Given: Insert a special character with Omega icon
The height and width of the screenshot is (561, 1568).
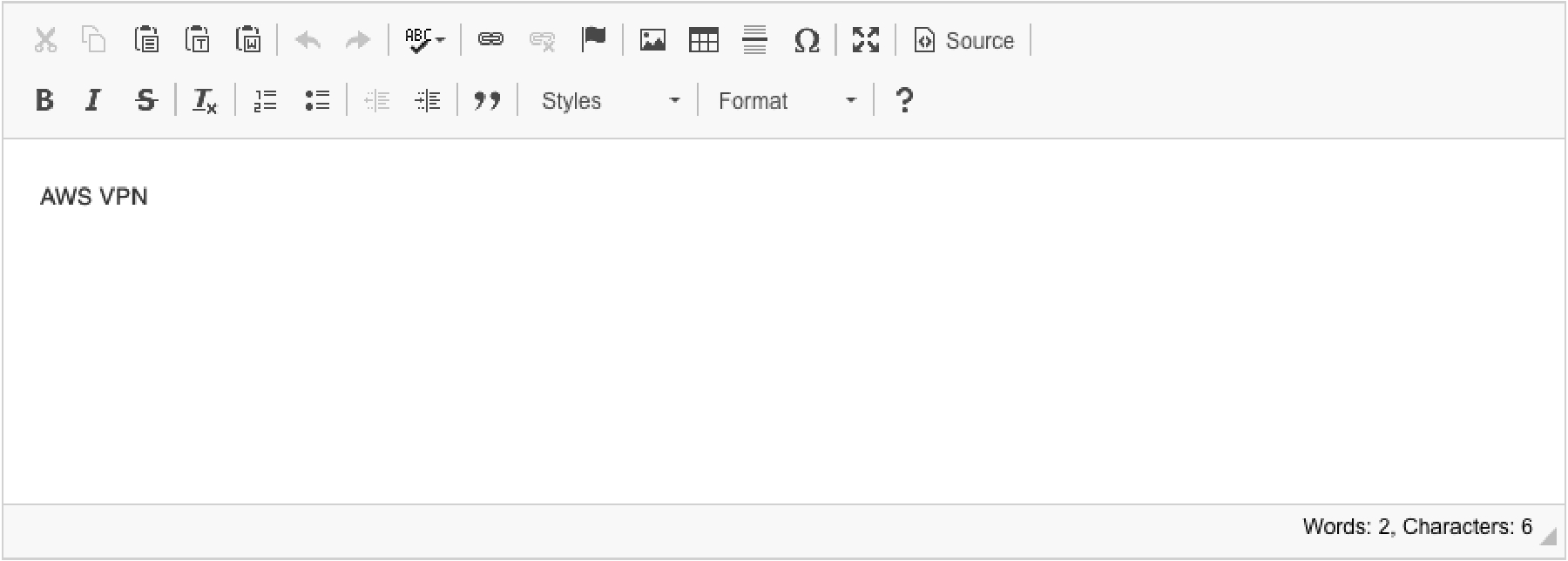Looking at the screenshot, I should pyautogui.click(x=807, y=40).
